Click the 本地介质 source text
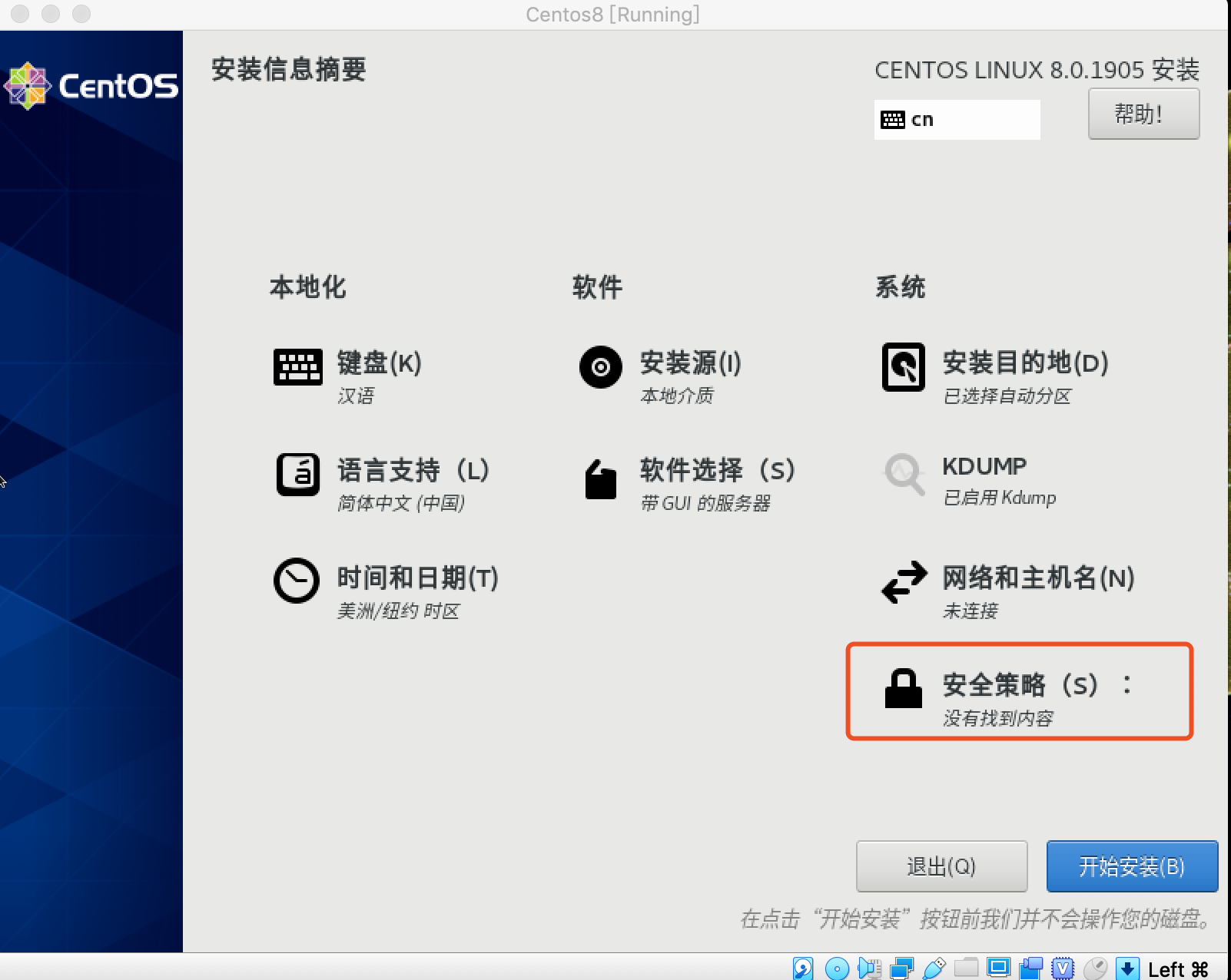This screenshot has width=1231, height=980. click(x=677, y=396)
